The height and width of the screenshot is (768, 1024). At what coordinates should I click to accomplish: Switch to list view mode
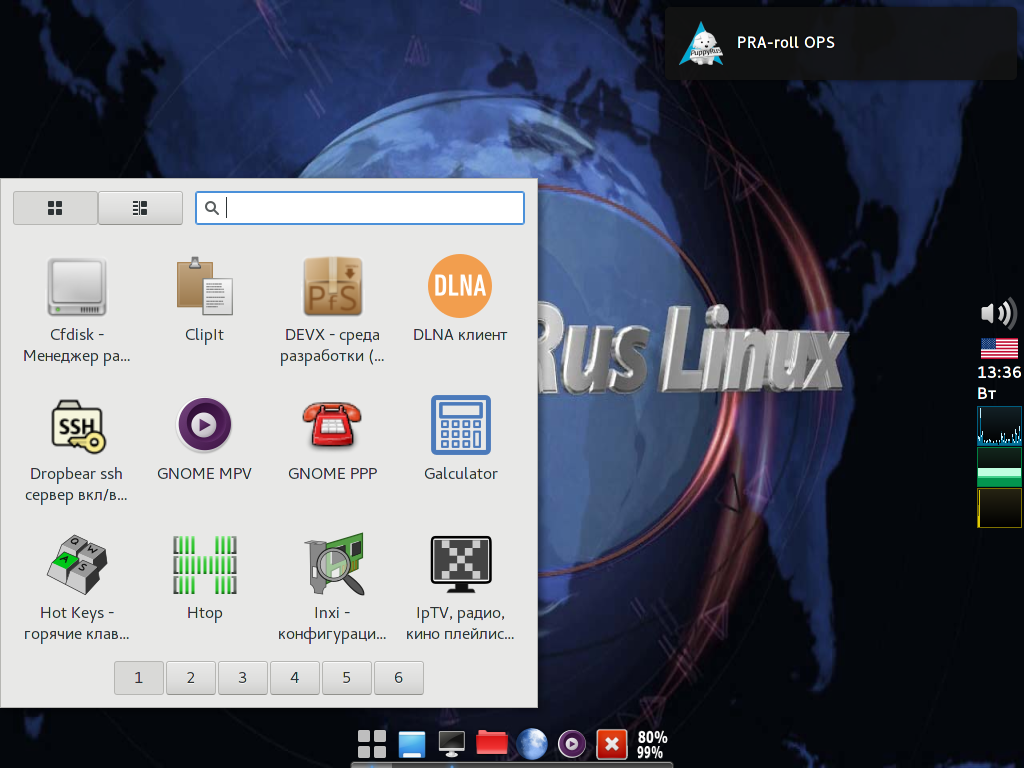(140, 208)
